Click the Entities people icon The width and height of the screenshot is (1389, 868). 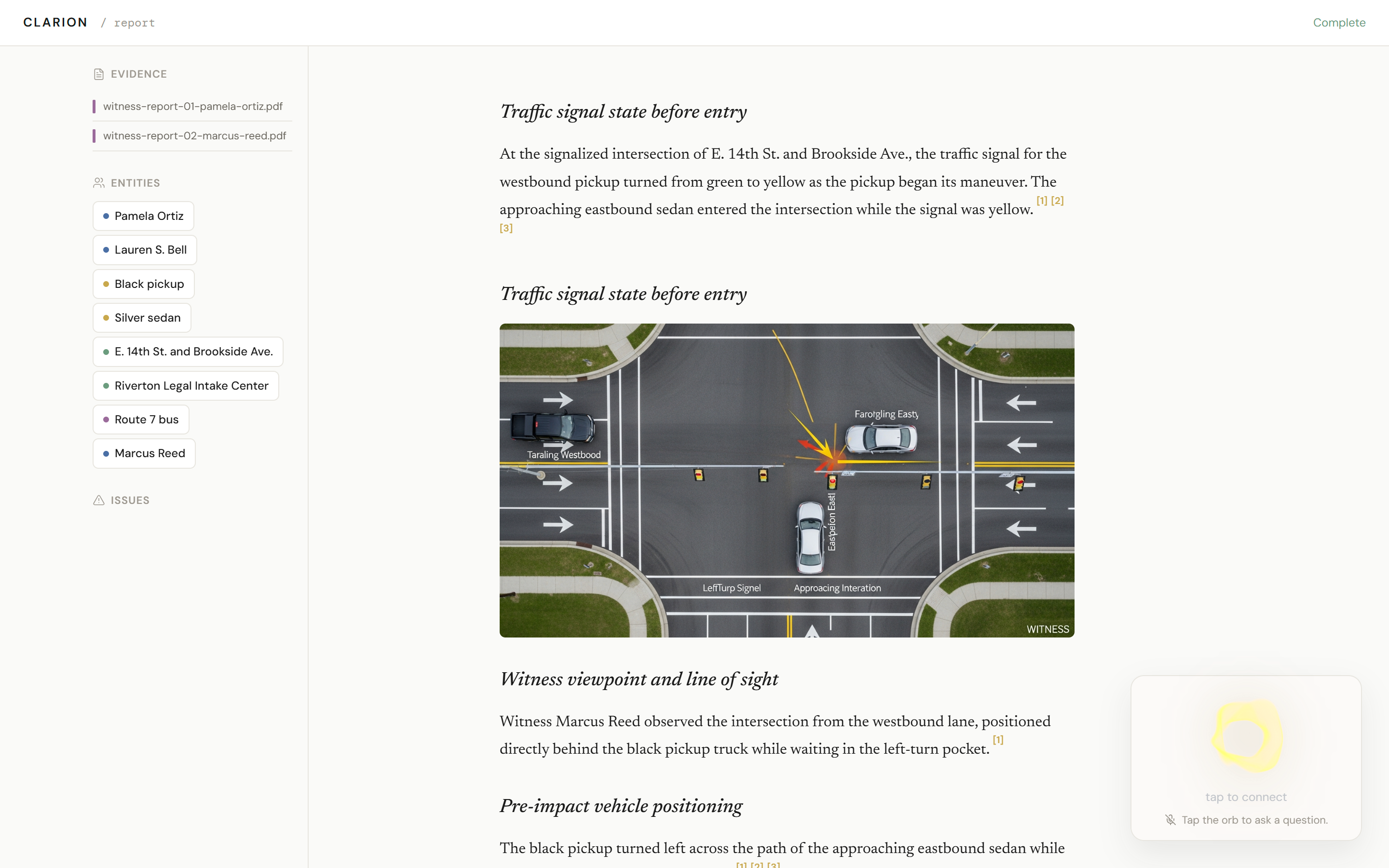click(x=99, y=183)
